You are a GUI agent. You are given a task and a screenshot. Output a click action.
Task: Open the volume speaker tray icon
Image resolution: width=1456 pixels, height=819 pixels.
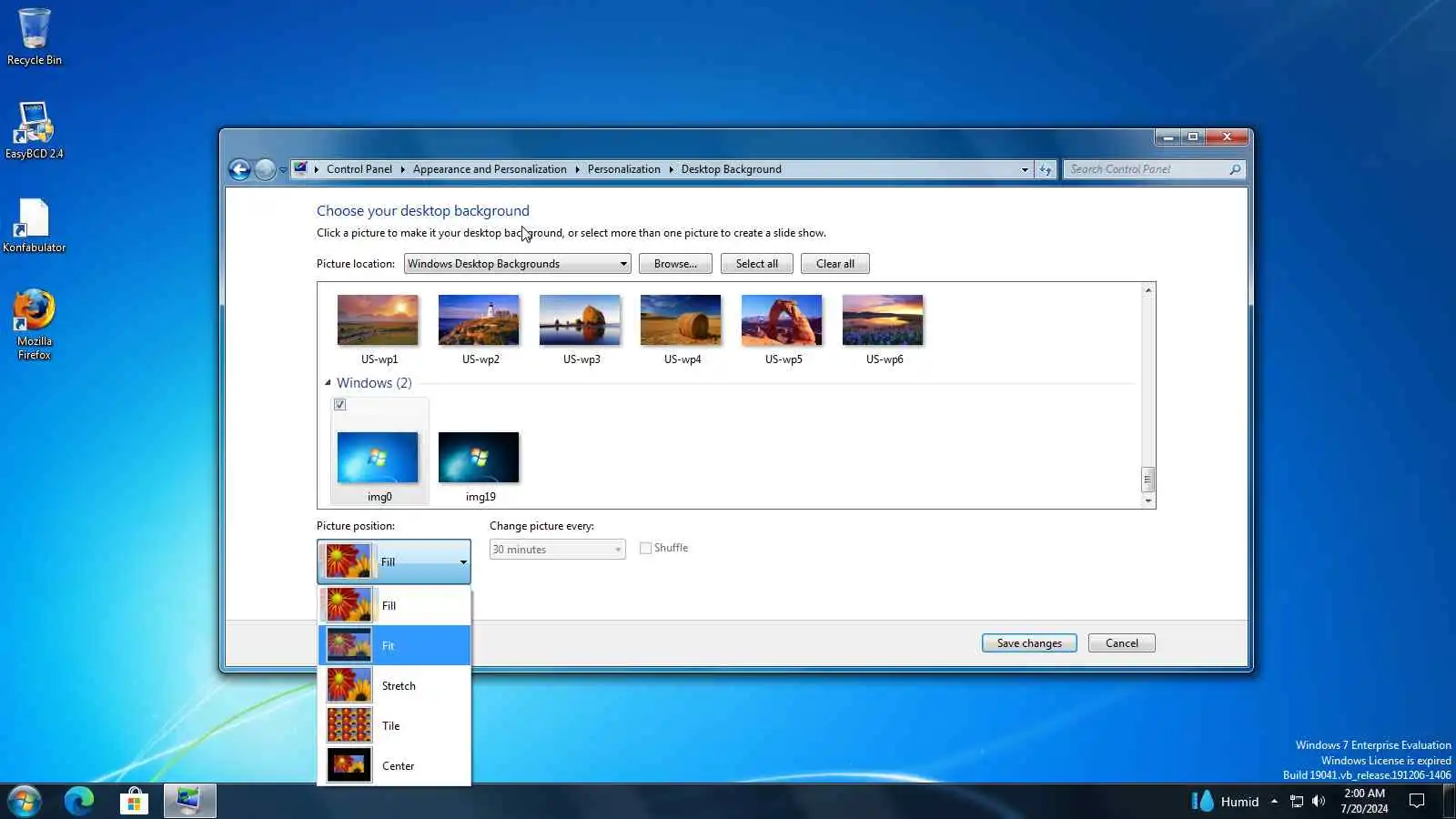click(1319, 801)
